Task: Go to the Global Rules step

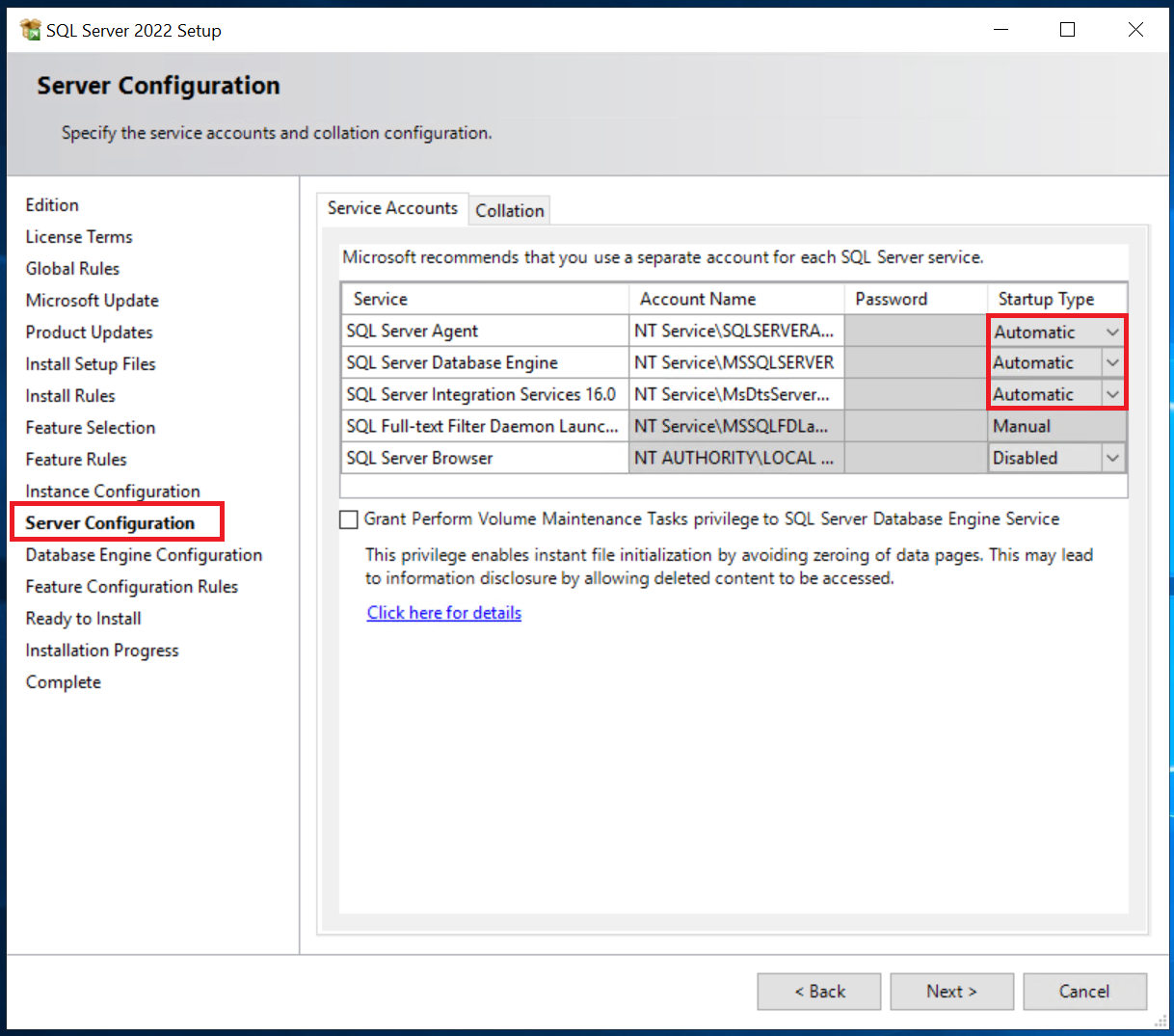Action: (72, 269)
